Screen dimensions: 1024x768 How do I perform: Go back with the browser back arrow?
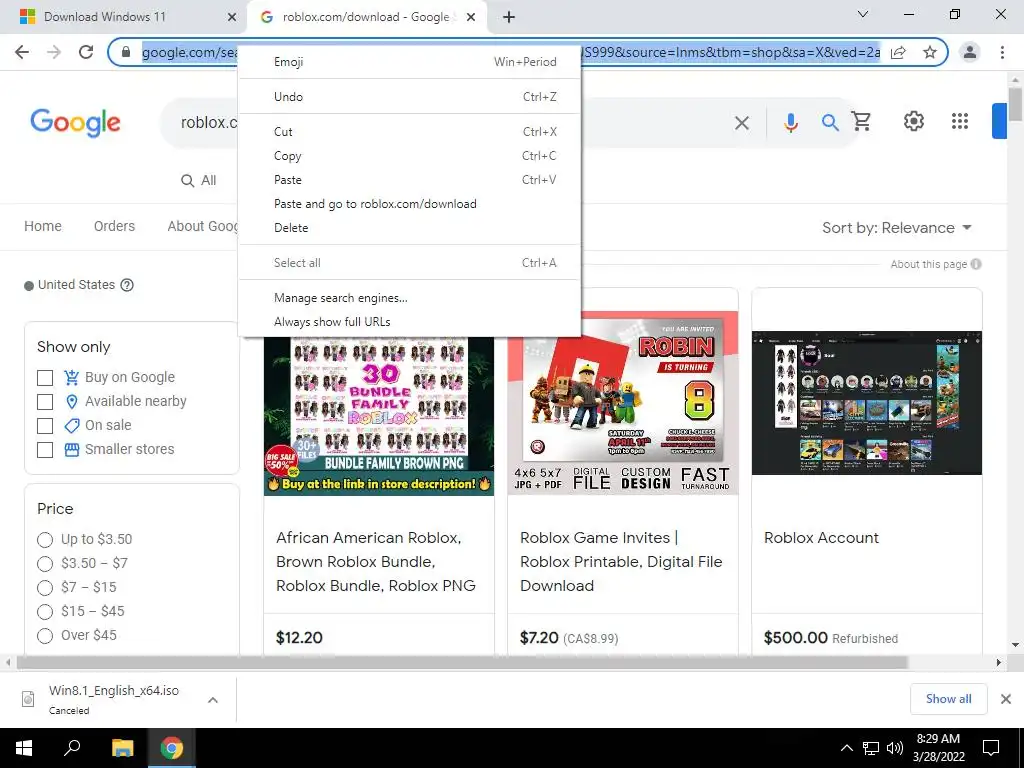coord(22,52)
